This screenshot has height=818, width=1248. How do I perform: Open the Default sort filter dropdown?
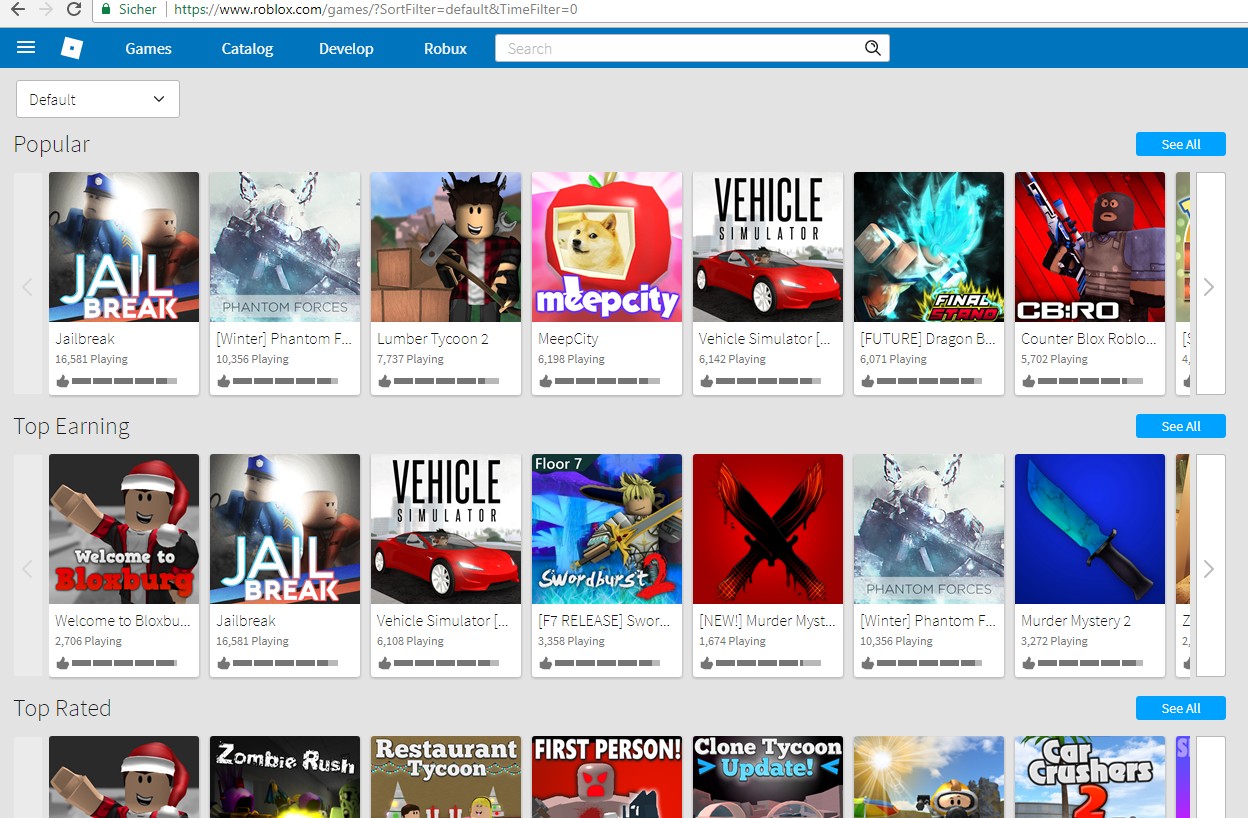98,99
